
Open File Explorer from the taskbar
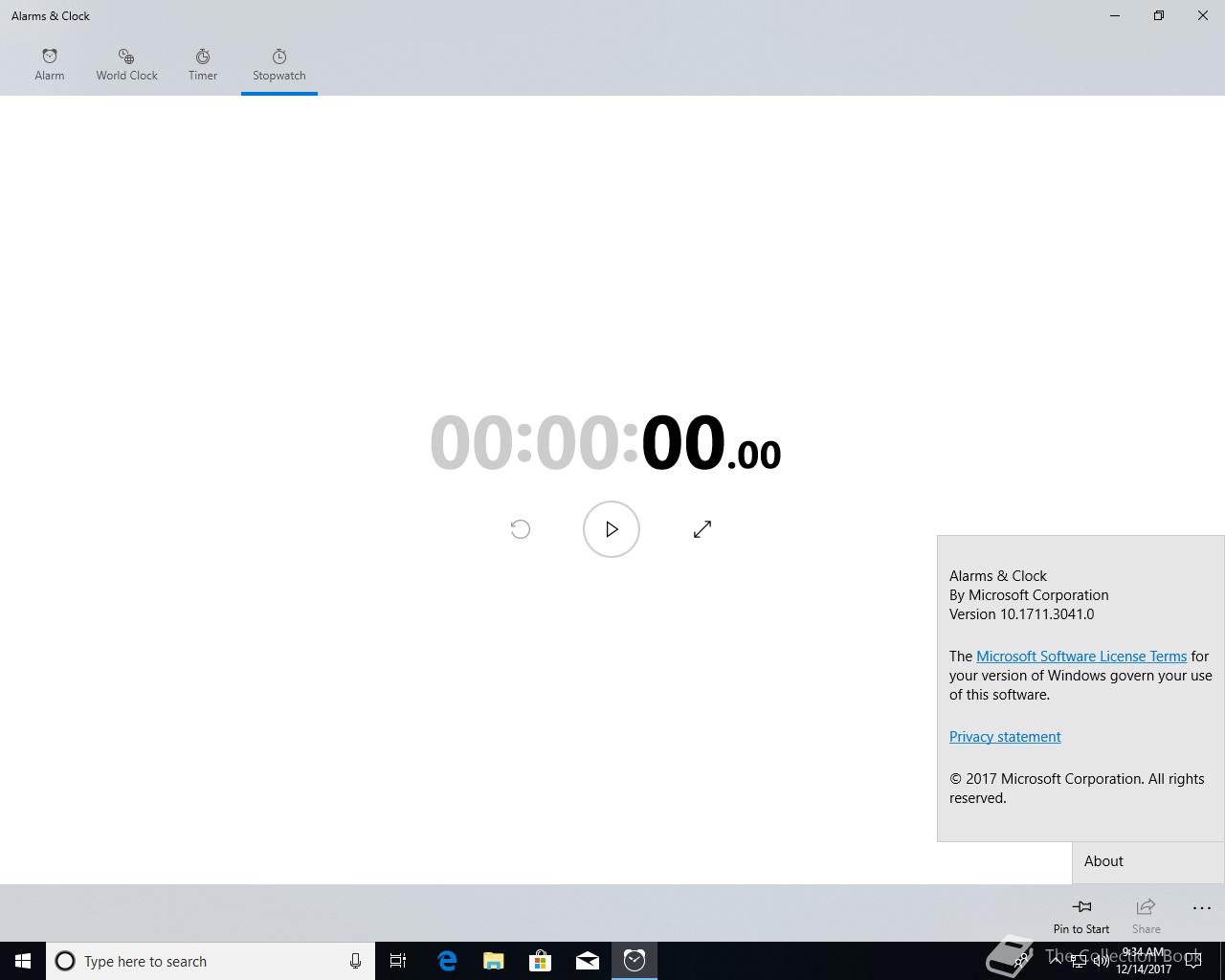[x=494, y=961]
